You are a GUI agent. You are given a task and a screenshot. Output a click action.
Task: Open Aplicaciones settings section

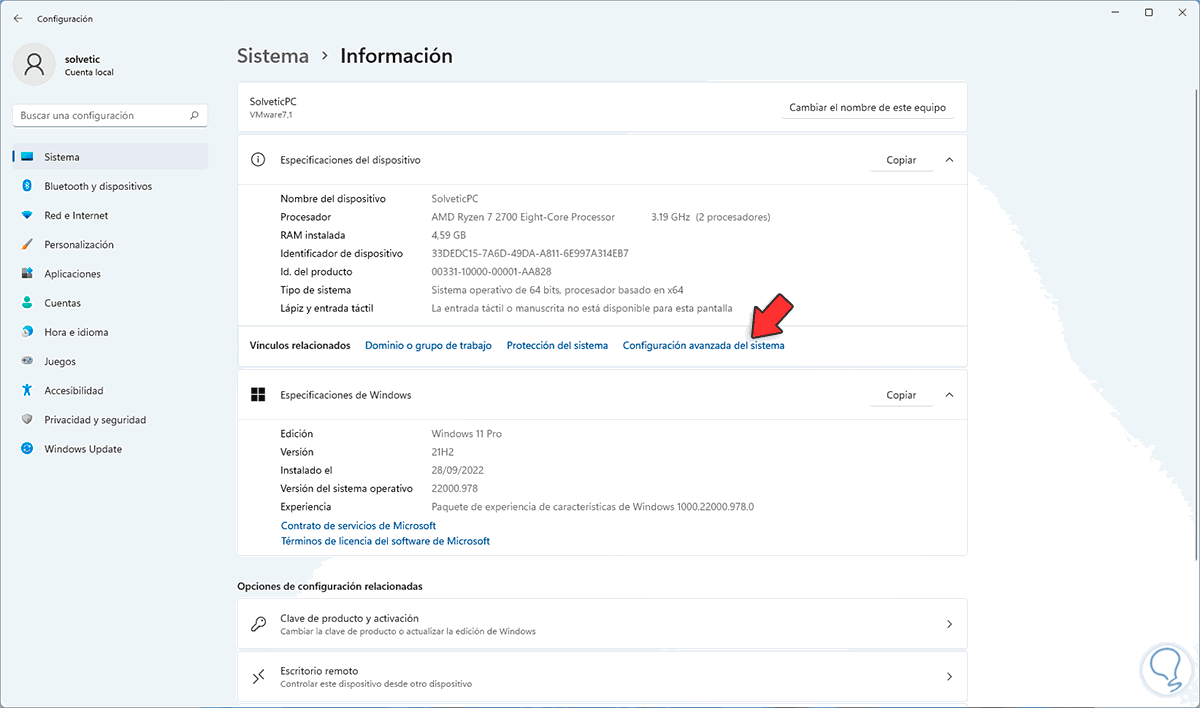coord(72,274)
